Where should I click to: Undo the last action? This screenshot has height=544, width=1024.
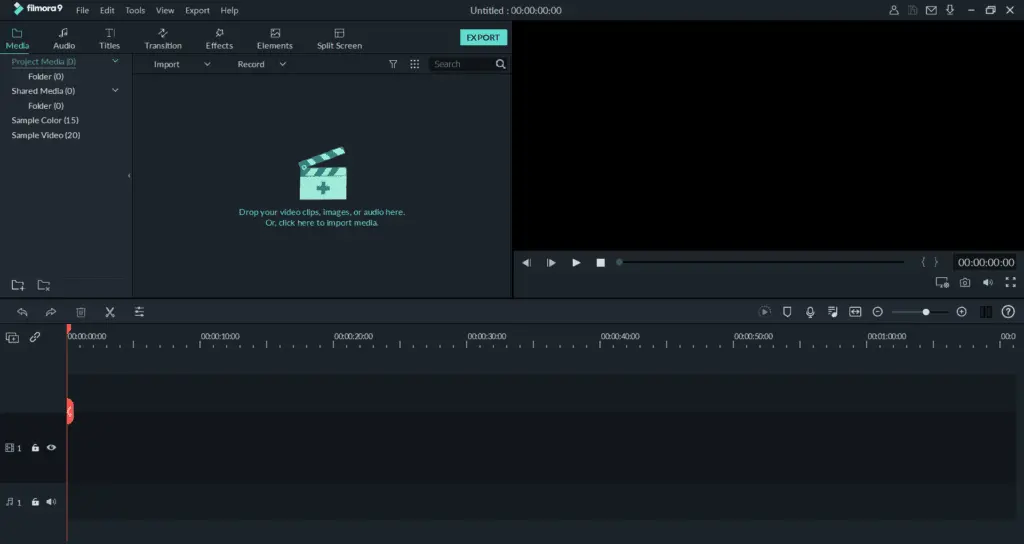(22, 312)
